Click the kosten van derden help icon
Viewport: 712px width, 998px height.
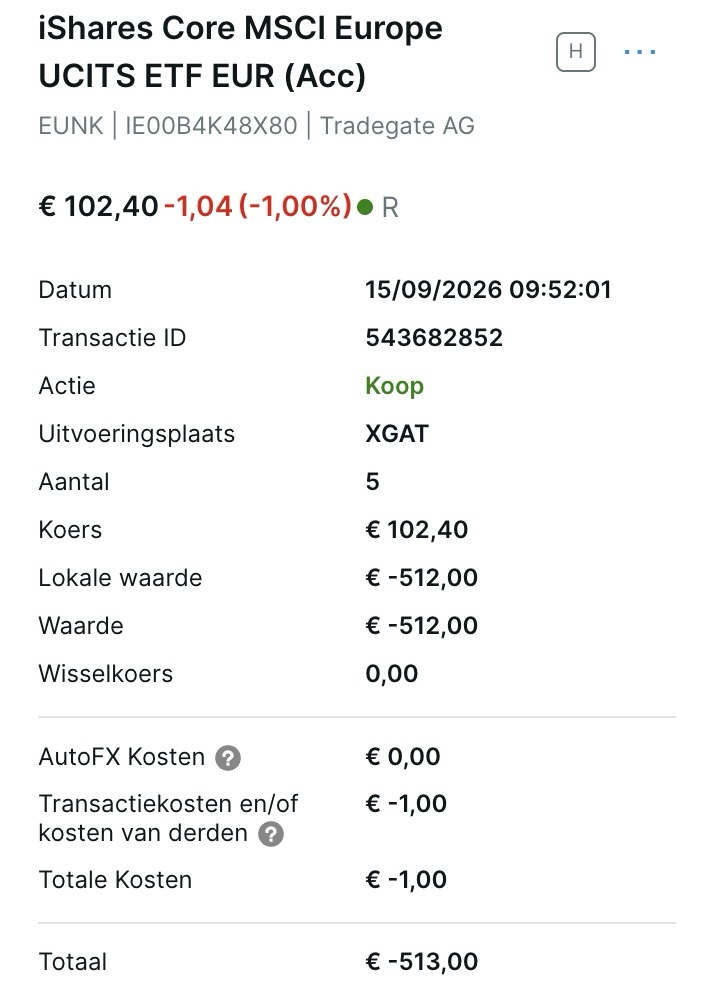pyautogui.click(x=270, y=834)
